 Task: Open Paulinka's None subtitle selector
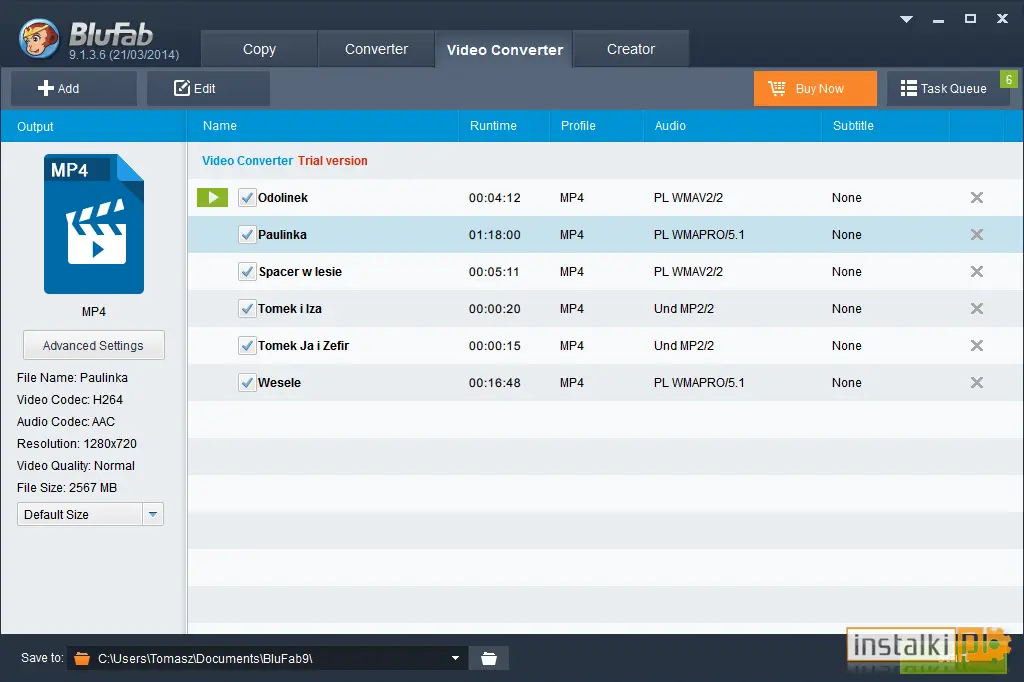[x=846, y=235]
